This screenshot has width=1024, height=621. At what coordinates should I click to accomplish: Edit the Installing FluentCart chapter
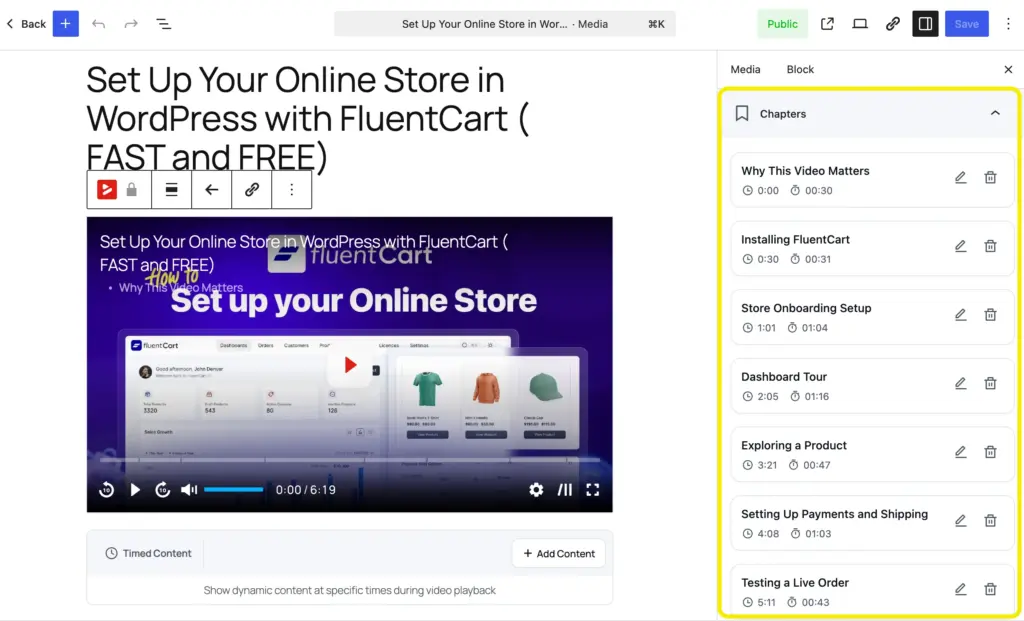(x=961, y=246)
